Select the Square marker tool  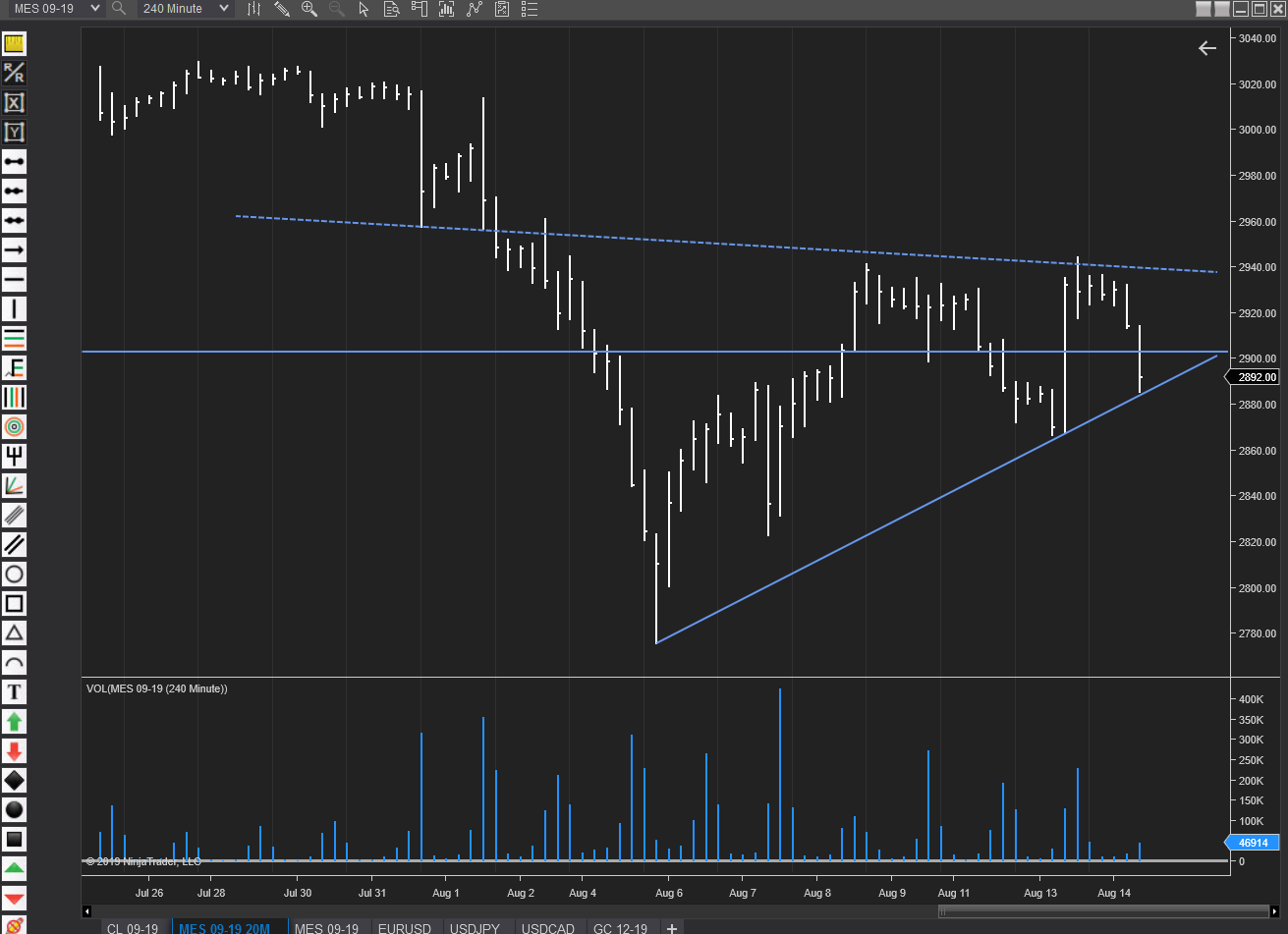(14, 839)
